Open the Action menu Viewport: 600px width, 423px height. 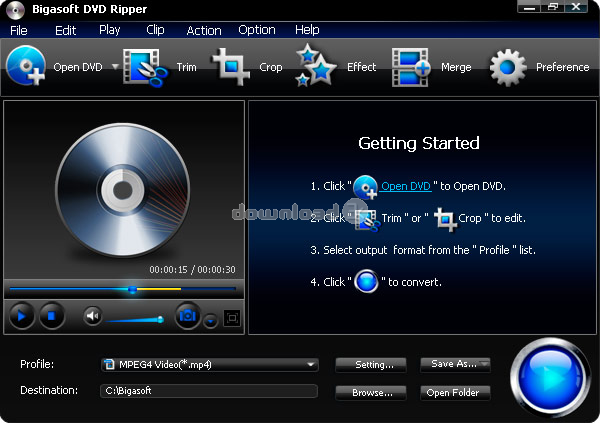(x=204, y=30)
